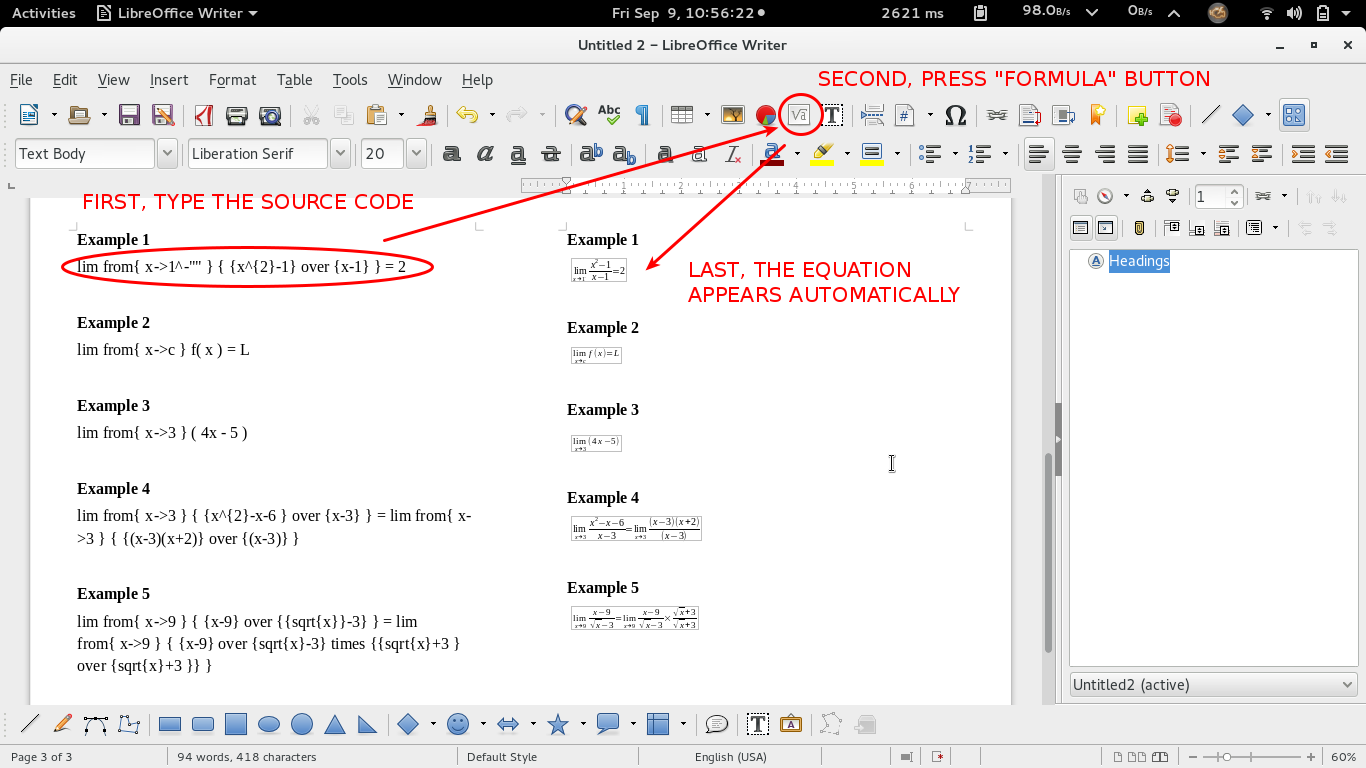Click the Insert Page Break icon

[872, 115]
